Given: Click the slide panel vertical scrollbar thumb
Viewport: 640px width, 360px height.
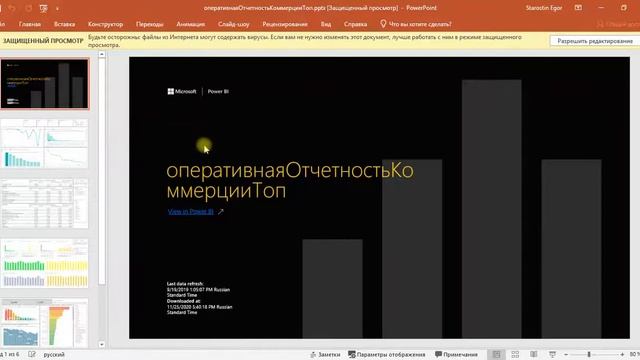Looking at the screenshot, I should tap(102, 171).
